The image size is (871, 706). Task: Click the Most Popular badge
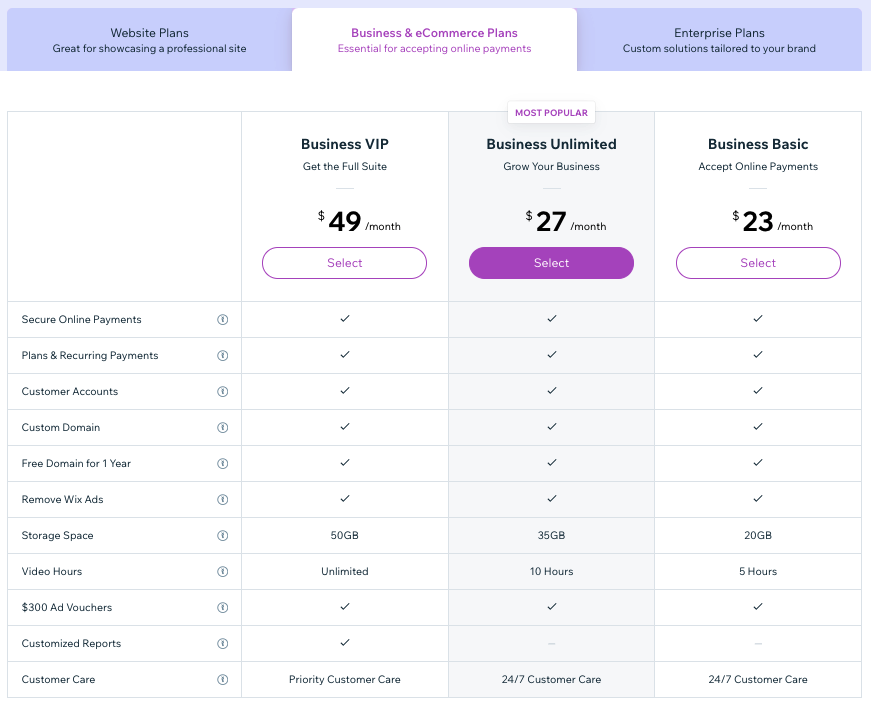[x=551, y=113]
